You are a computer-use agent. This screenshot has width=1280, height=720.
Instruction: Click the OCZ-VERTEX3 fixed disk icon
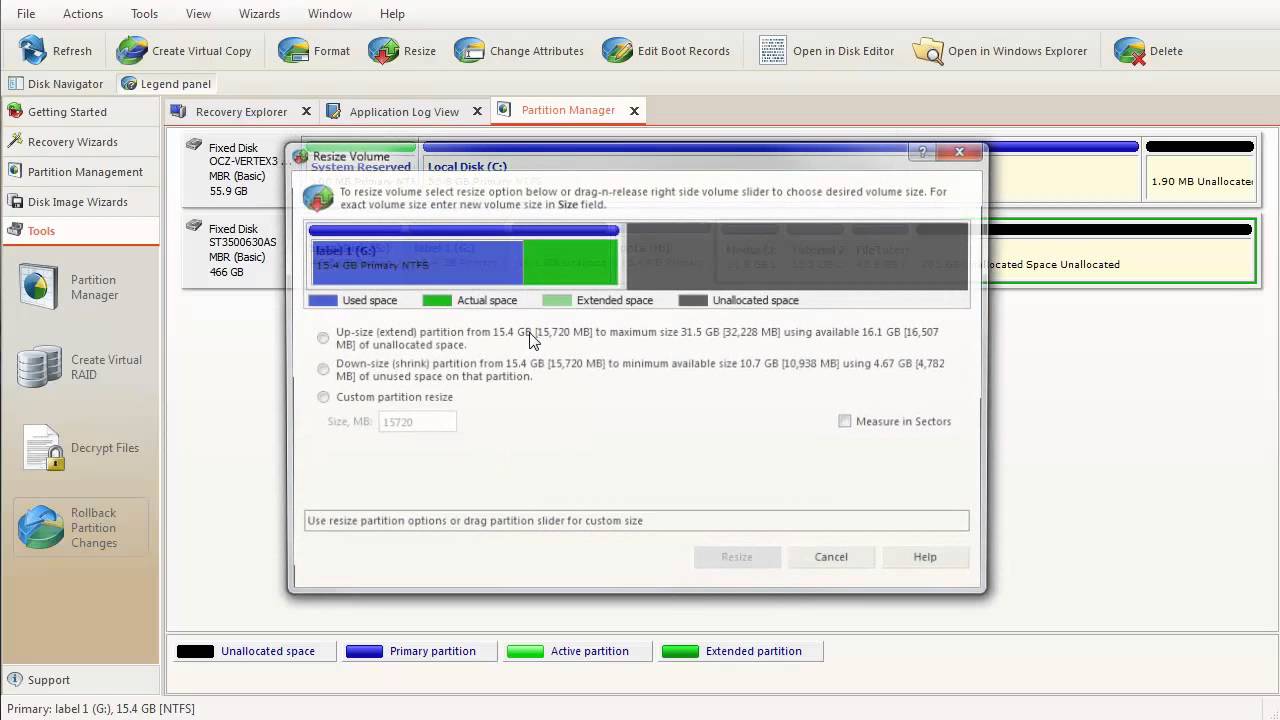[x=193, y=146]
